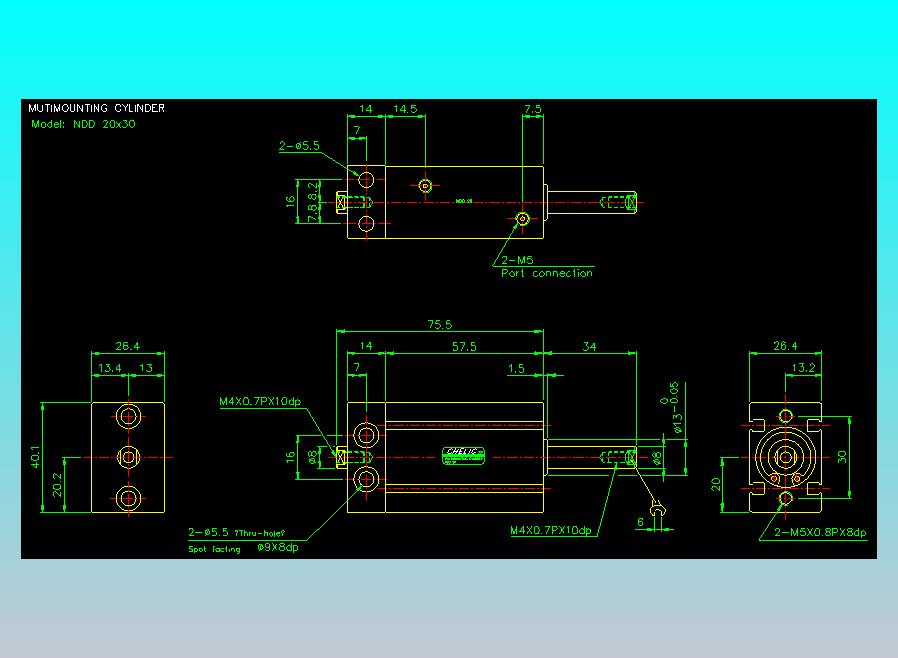
Task: Select the wrench flat symbol near dimension 6
Action: [657, 508]
